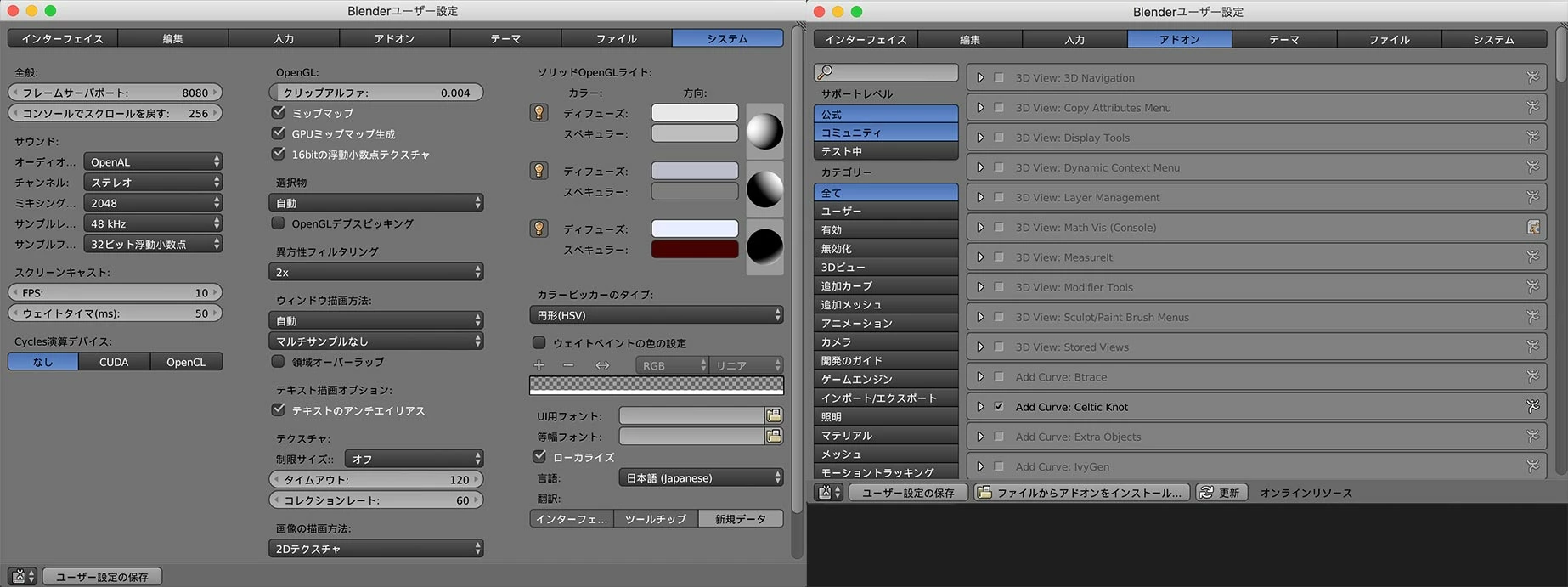Disable the ミップマップ checkbox
The image size is (1568, 587).
click(278, 112)
